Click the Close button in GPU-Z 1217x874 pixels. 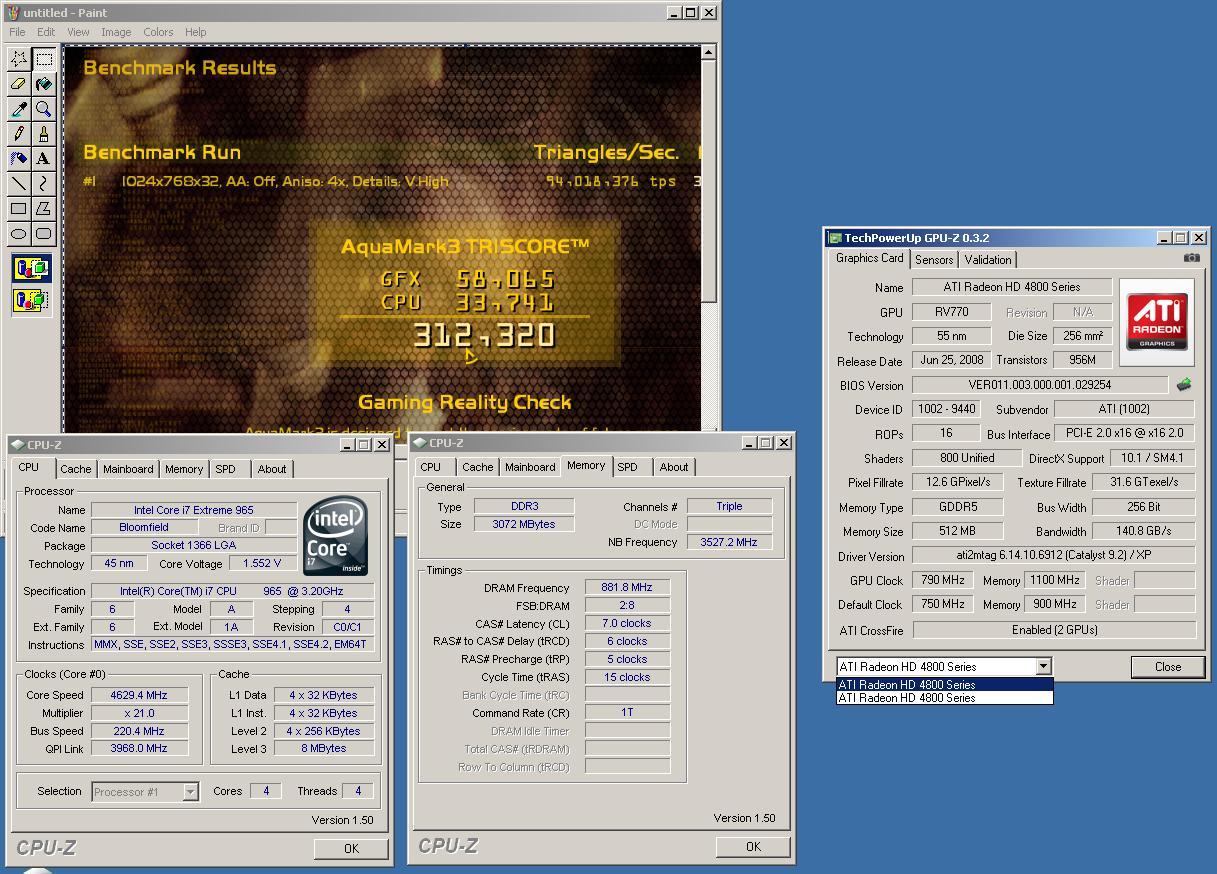coord(1167,667)
